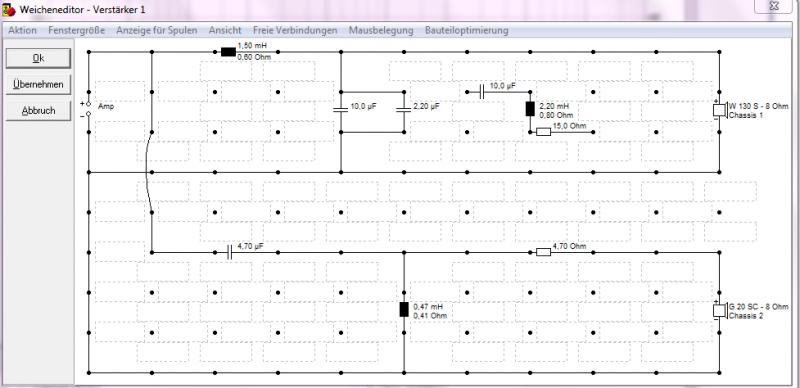Select the 15,0 Ohm resistor symbol

coord(543,132)
